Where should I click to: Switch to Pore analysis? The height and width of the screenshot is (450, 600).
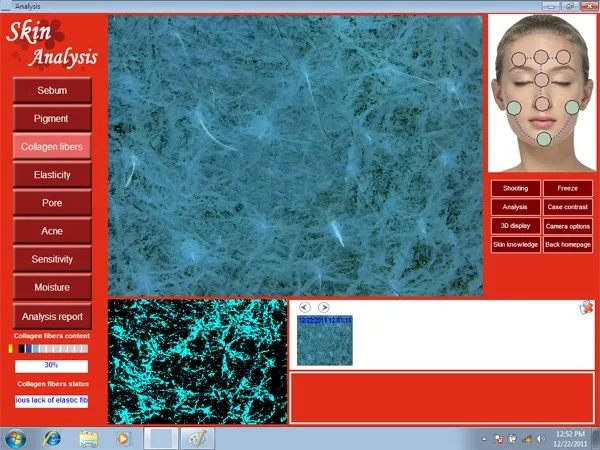pos(52,203)
